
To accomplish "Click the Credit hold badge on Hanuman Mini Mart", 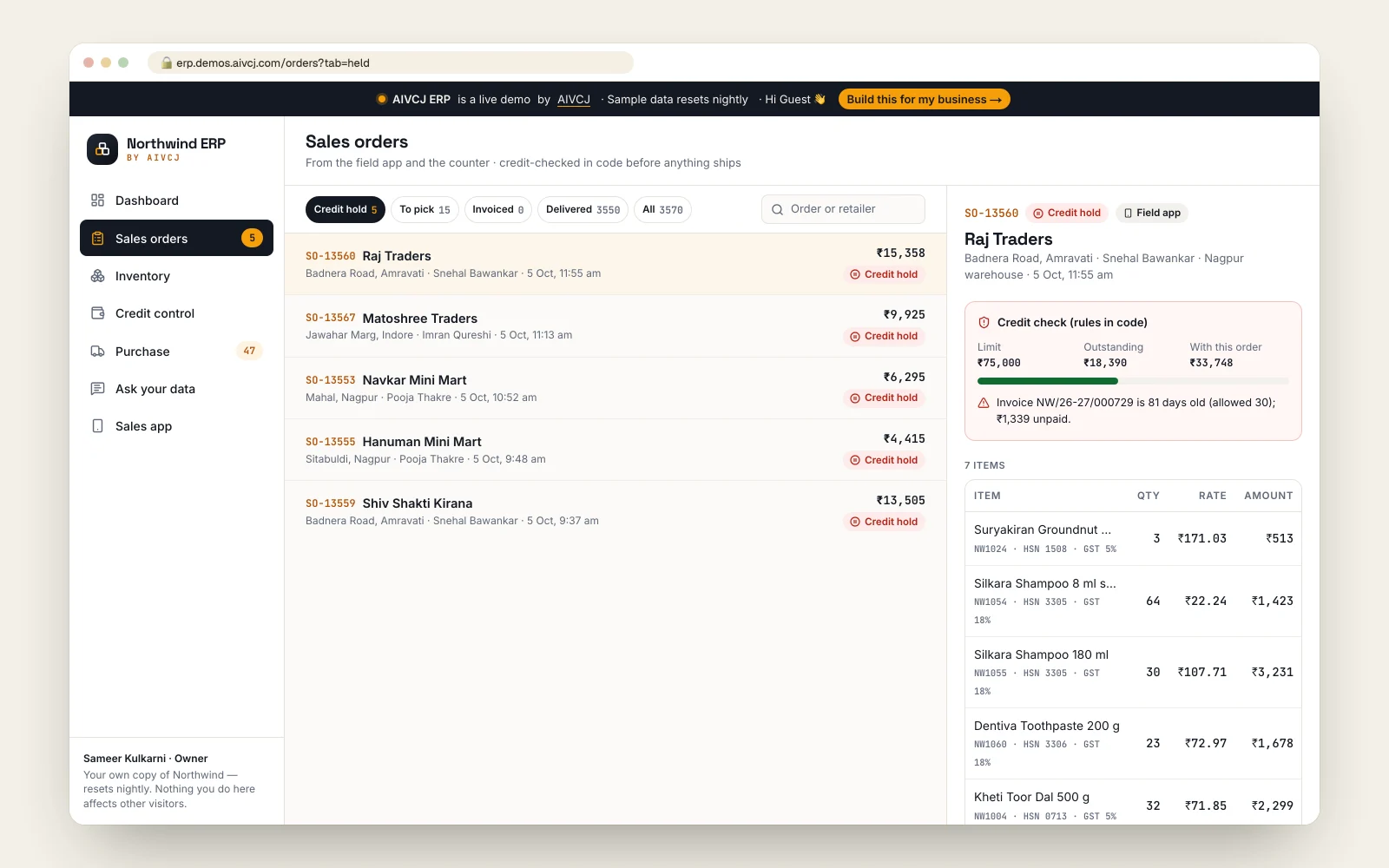I will [x=884, y=460].
